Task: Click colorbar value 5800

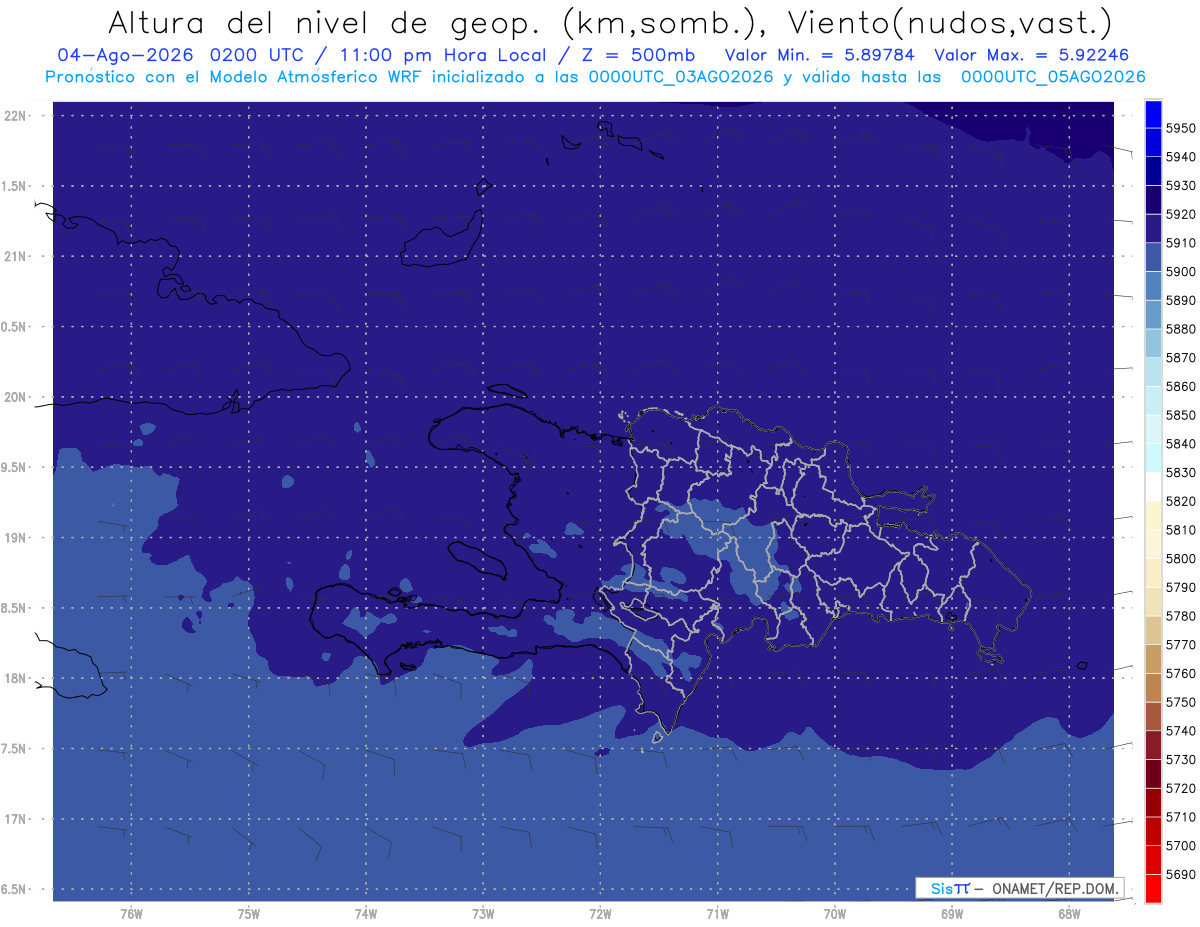Action: point(1181,558)
